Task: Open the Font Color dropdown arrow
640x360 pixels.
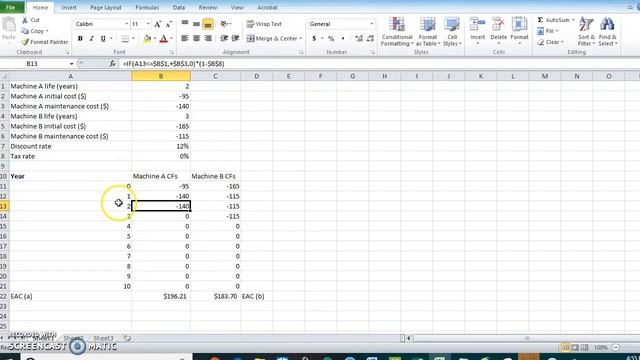Action: [171, 38]
